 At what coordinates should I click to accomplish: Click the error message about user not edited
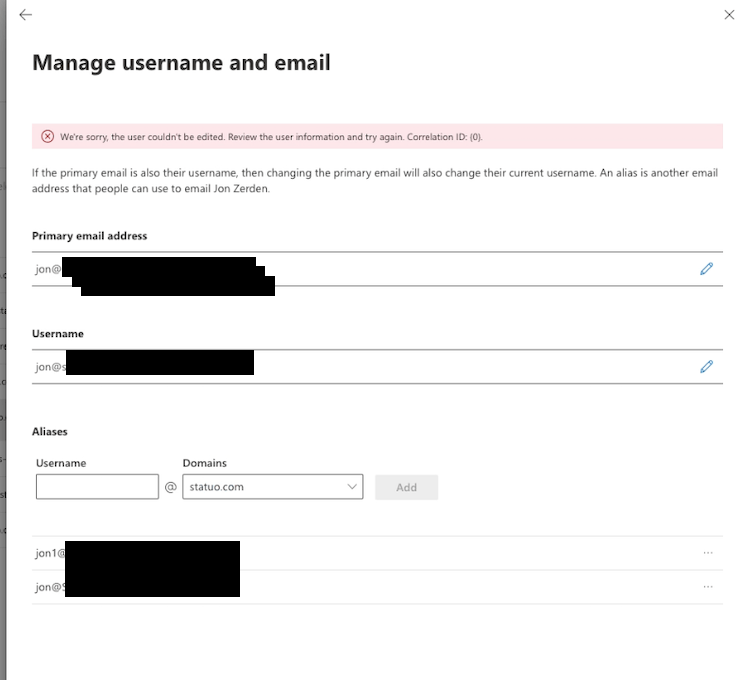pos(271,137)
